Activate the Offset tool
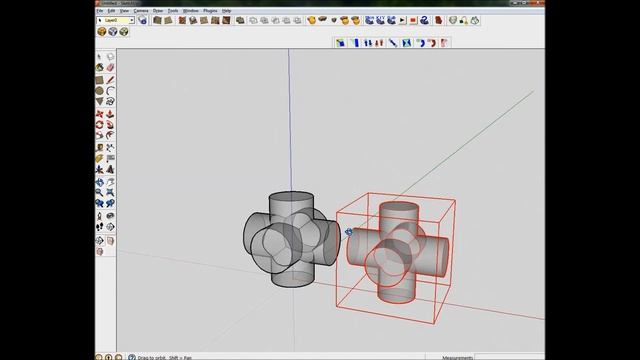640x360 pixels. [110, 135]
